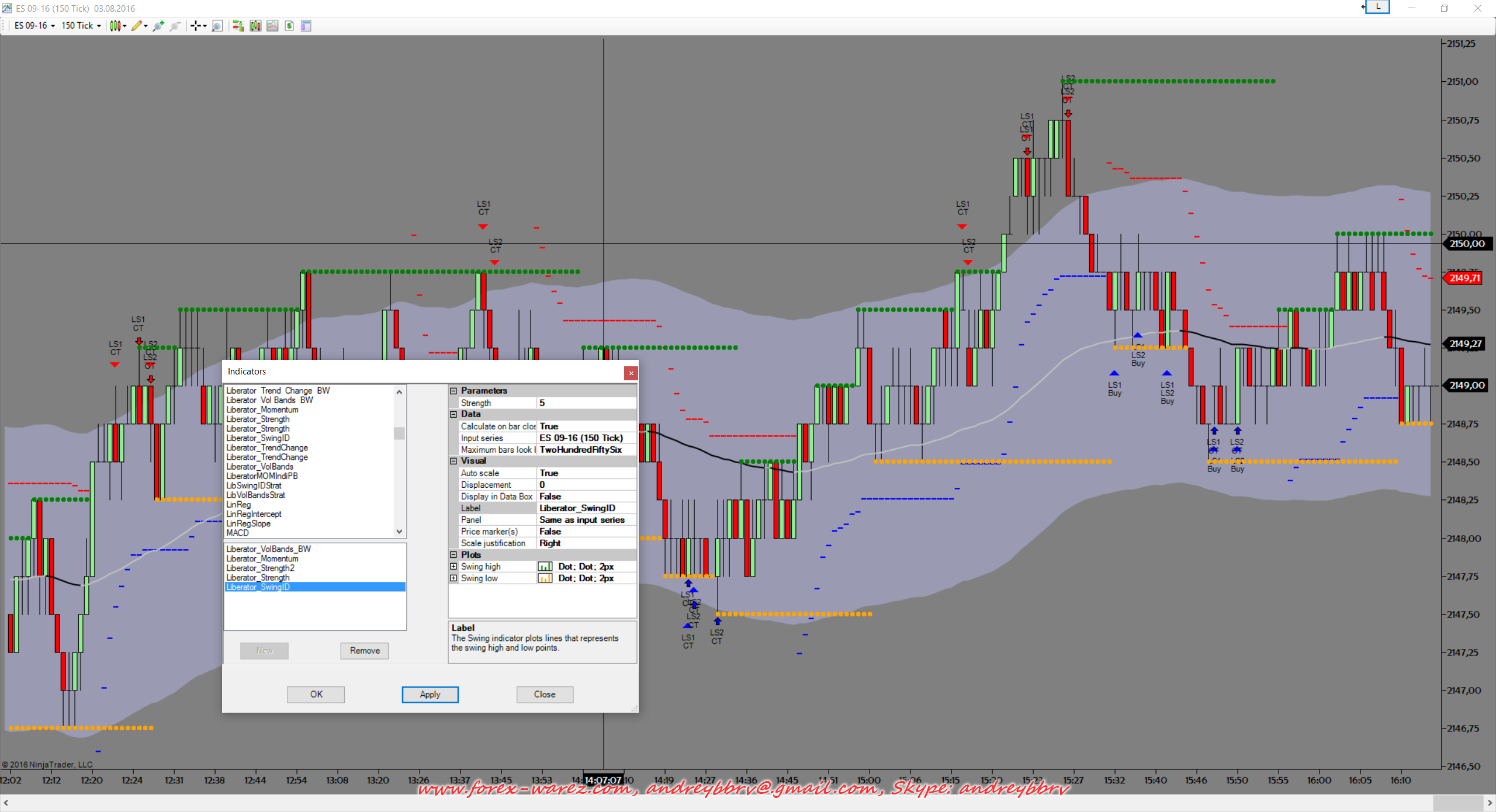Collapse the Visual section

pyautogui.click(x=453, y=461)
